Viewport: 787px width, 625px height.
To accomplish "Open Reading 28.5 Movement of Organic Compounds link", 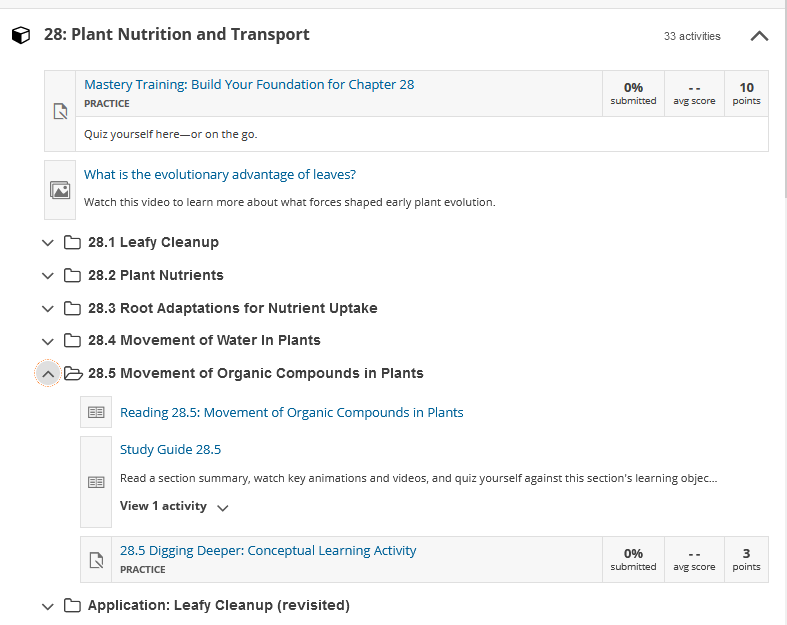I will [x=292, y=412].
